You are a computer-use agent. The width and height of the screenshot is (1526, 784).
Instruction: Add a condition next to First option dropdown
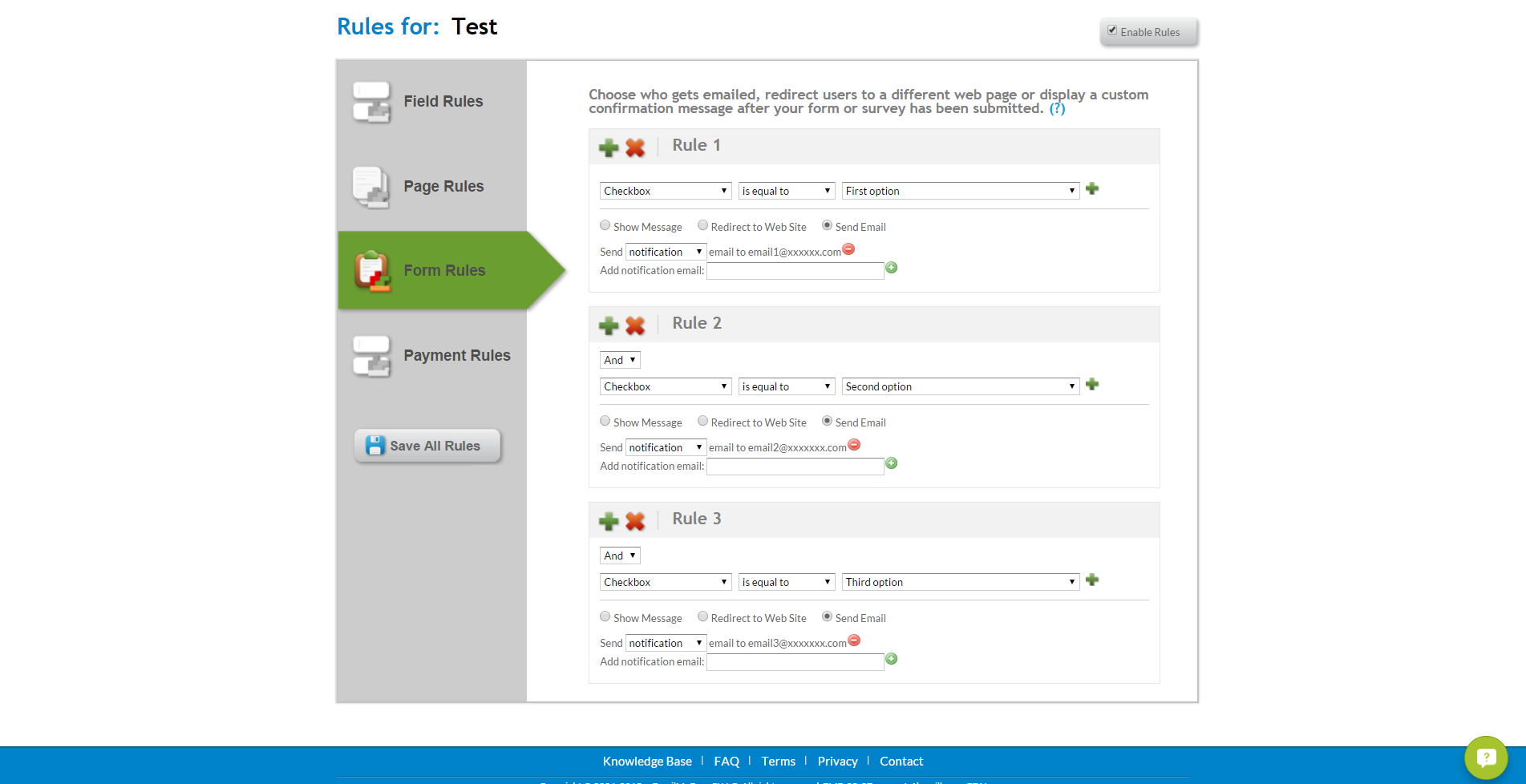(x=1092, y=189)
